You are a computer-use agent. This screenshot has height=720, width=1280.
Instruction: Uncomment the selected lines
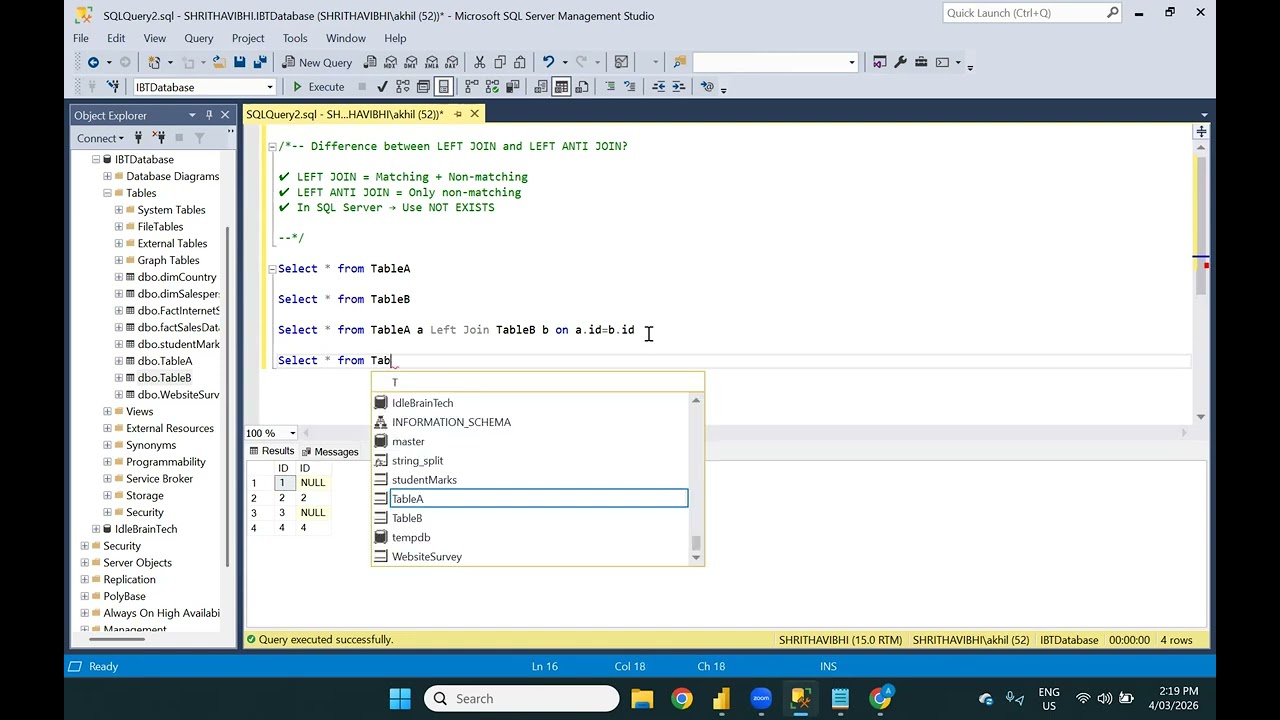tap(629, 87)
